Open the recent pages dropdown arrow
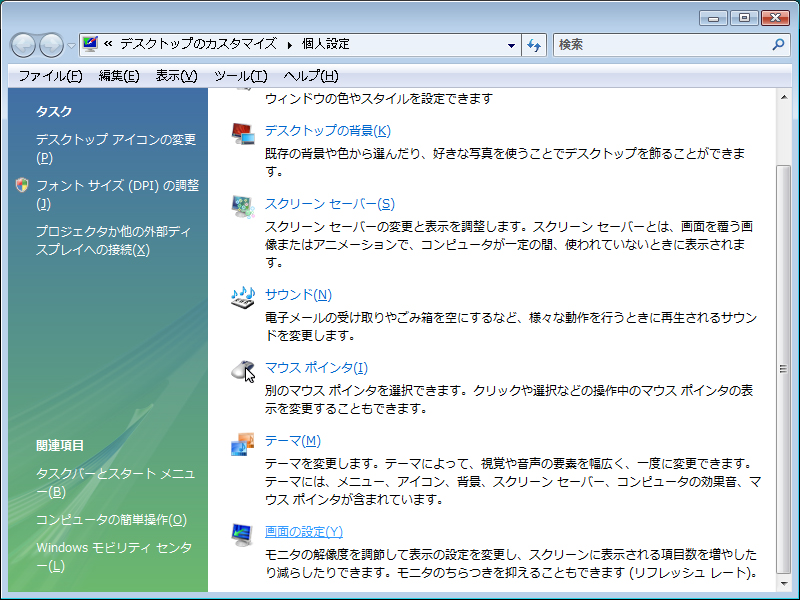 71,46
